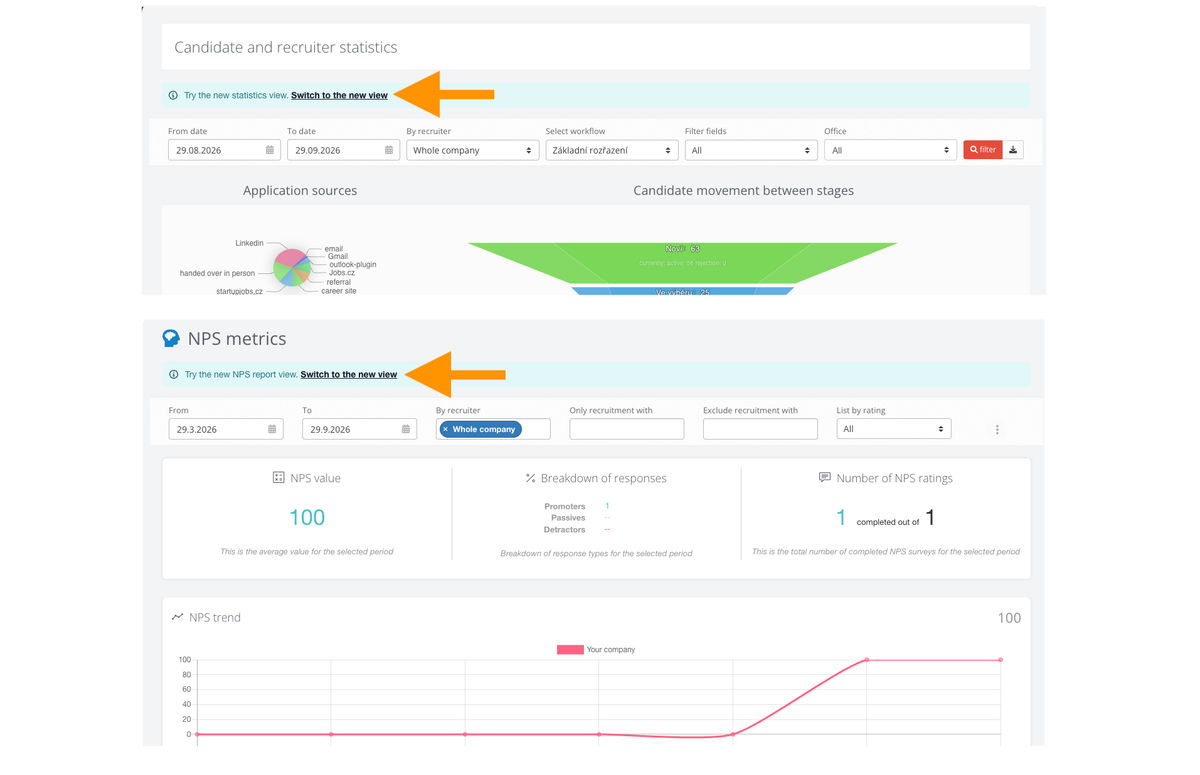Image resolution: width=1200 pixels, height=775 pixels.
Task: Click the email pie chart label
Action: 334,249
